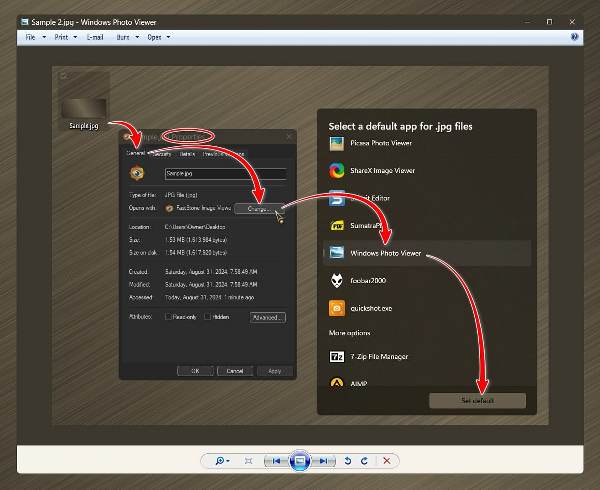The image size is (600, 490).
Task: Delete the photo with red X icon
Action: tap(386, 461)
